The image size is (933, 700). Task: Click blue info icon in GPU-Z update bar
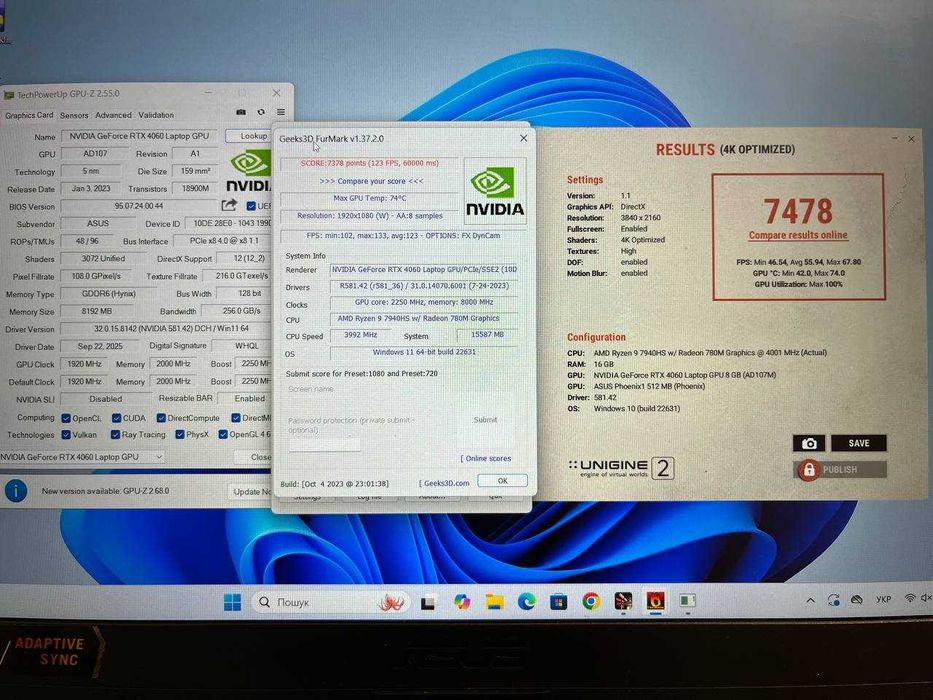click(15, 491)
